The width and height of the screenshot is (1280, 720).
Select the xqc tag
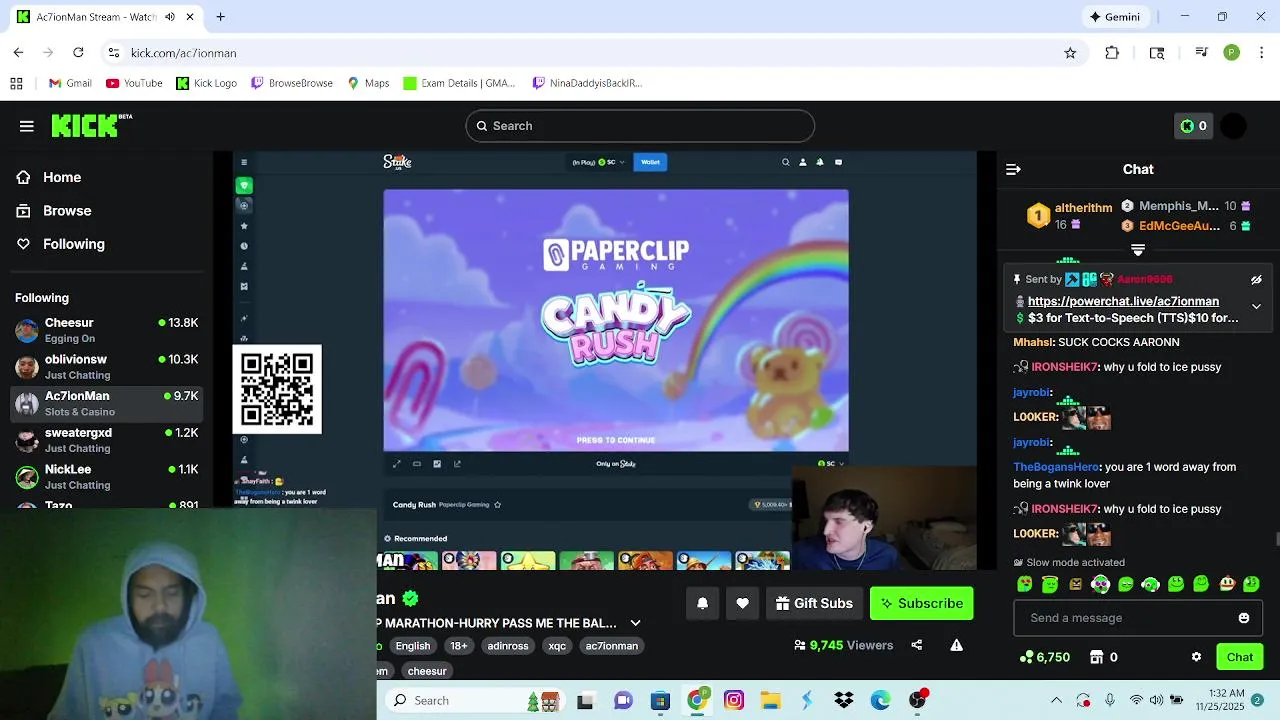point(557,646)
